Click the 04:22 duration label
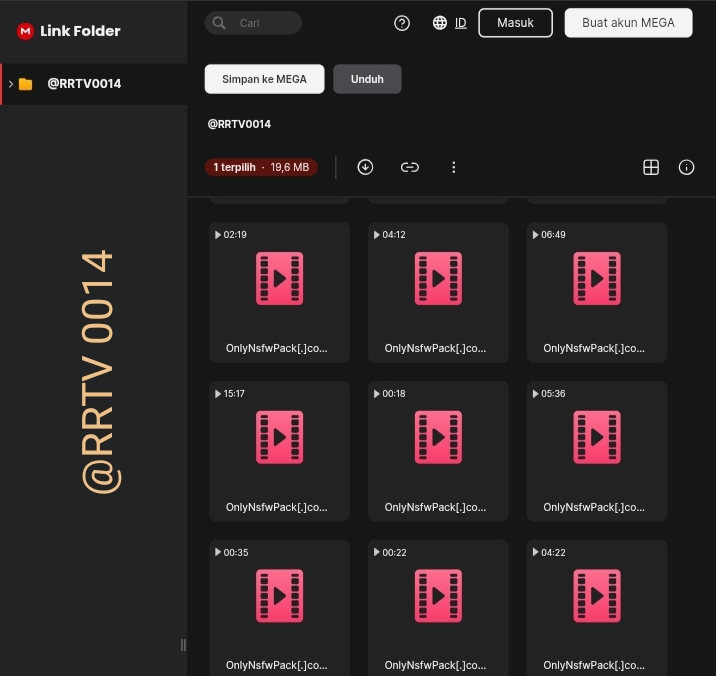 (x=553, y=553)
